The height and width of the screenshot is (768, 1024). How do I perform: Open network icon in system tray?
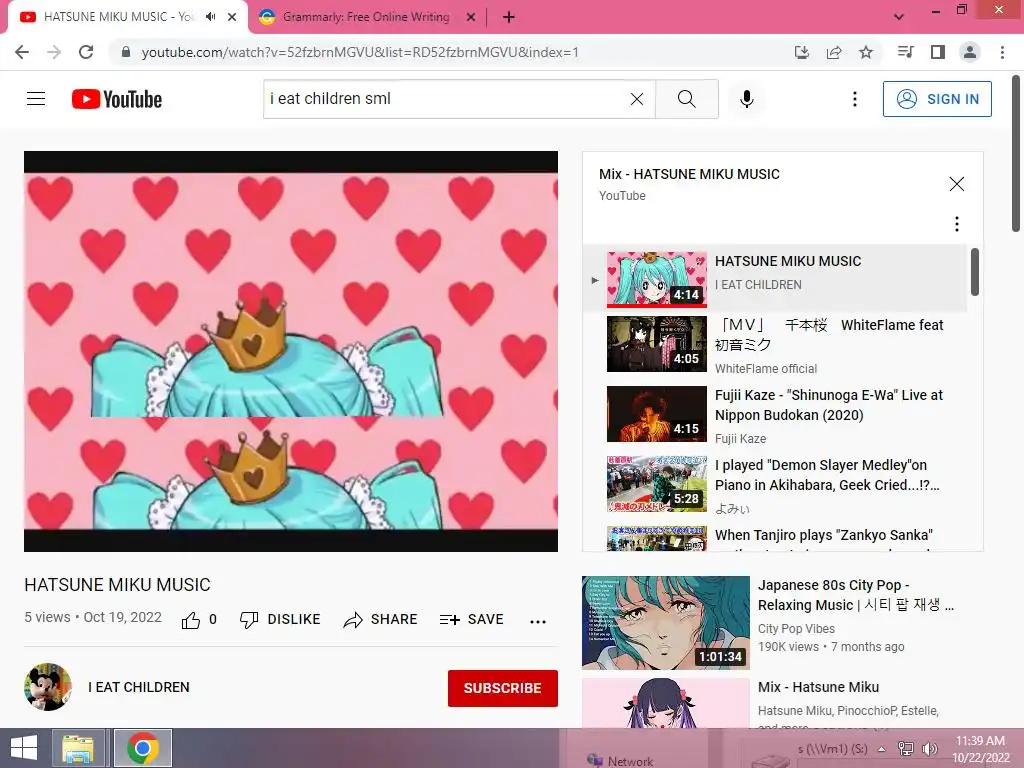(x=906, y=749)
